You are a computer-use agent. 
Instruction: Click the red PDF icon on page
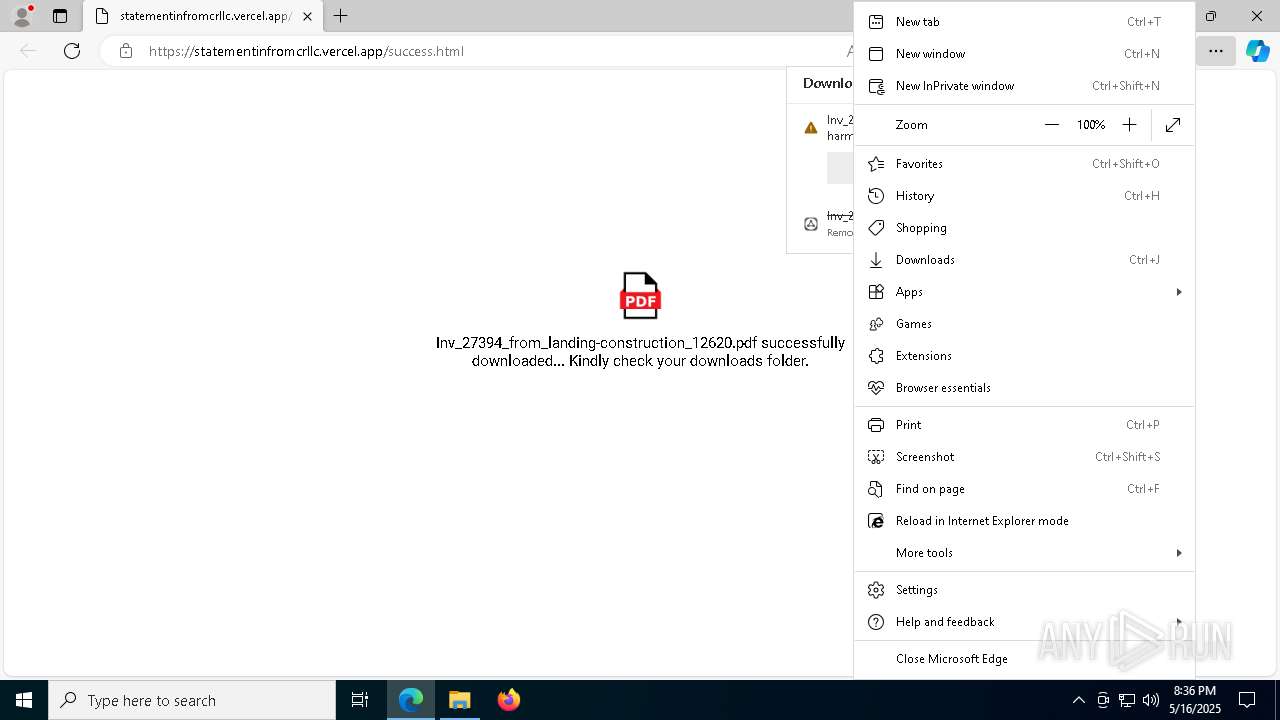640,296
